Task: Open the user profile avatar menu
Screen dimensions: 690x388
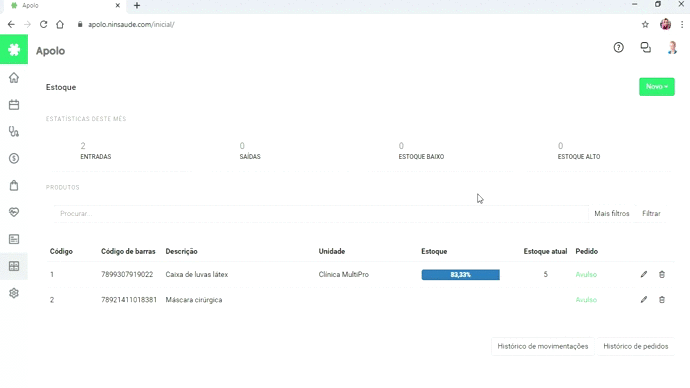Action: point(672,48)
